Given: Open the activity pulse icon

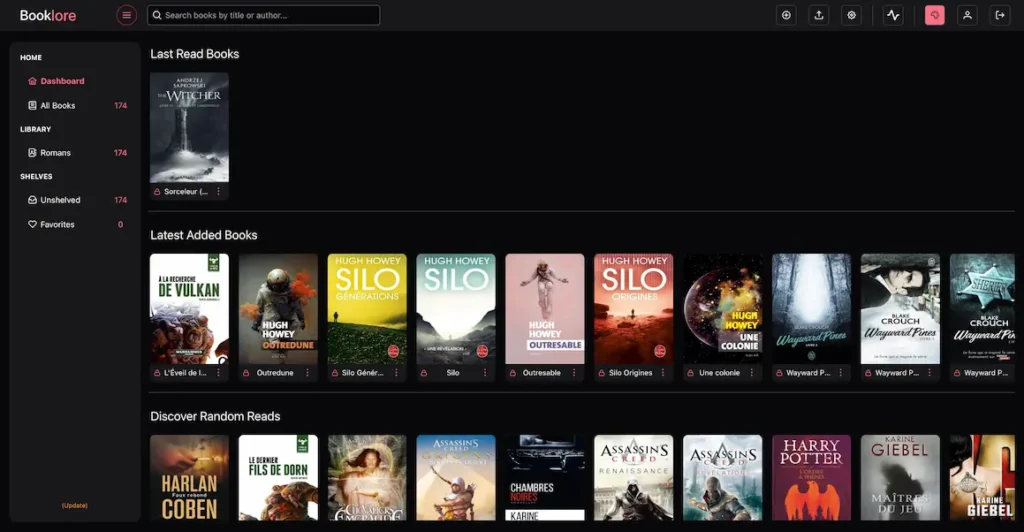Looking at the screenshot, I should click(x=893, y=15).
